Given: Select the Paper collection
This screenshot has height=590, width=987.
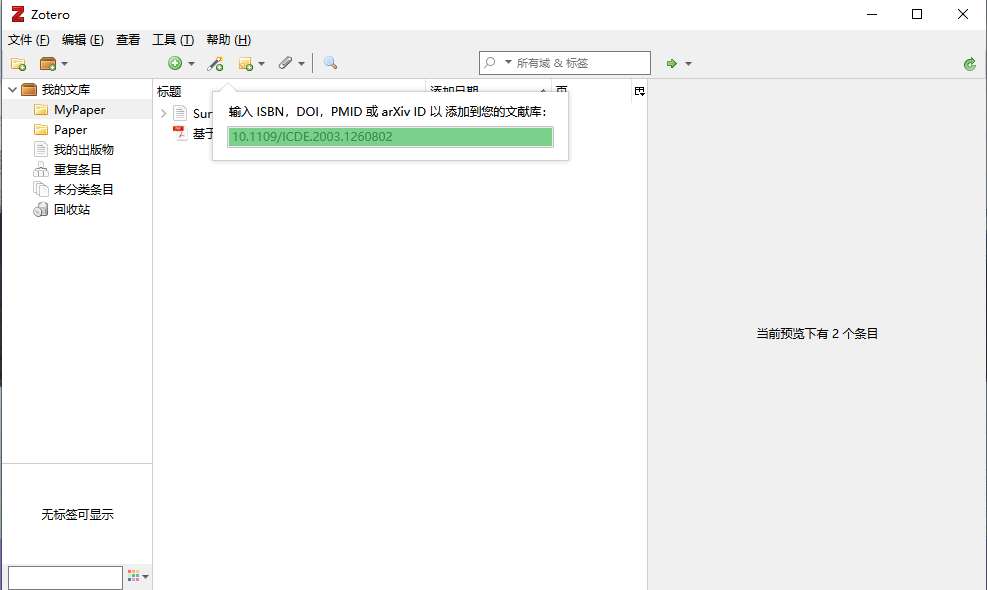Looking at the screenshot, I should pos(70,130).
